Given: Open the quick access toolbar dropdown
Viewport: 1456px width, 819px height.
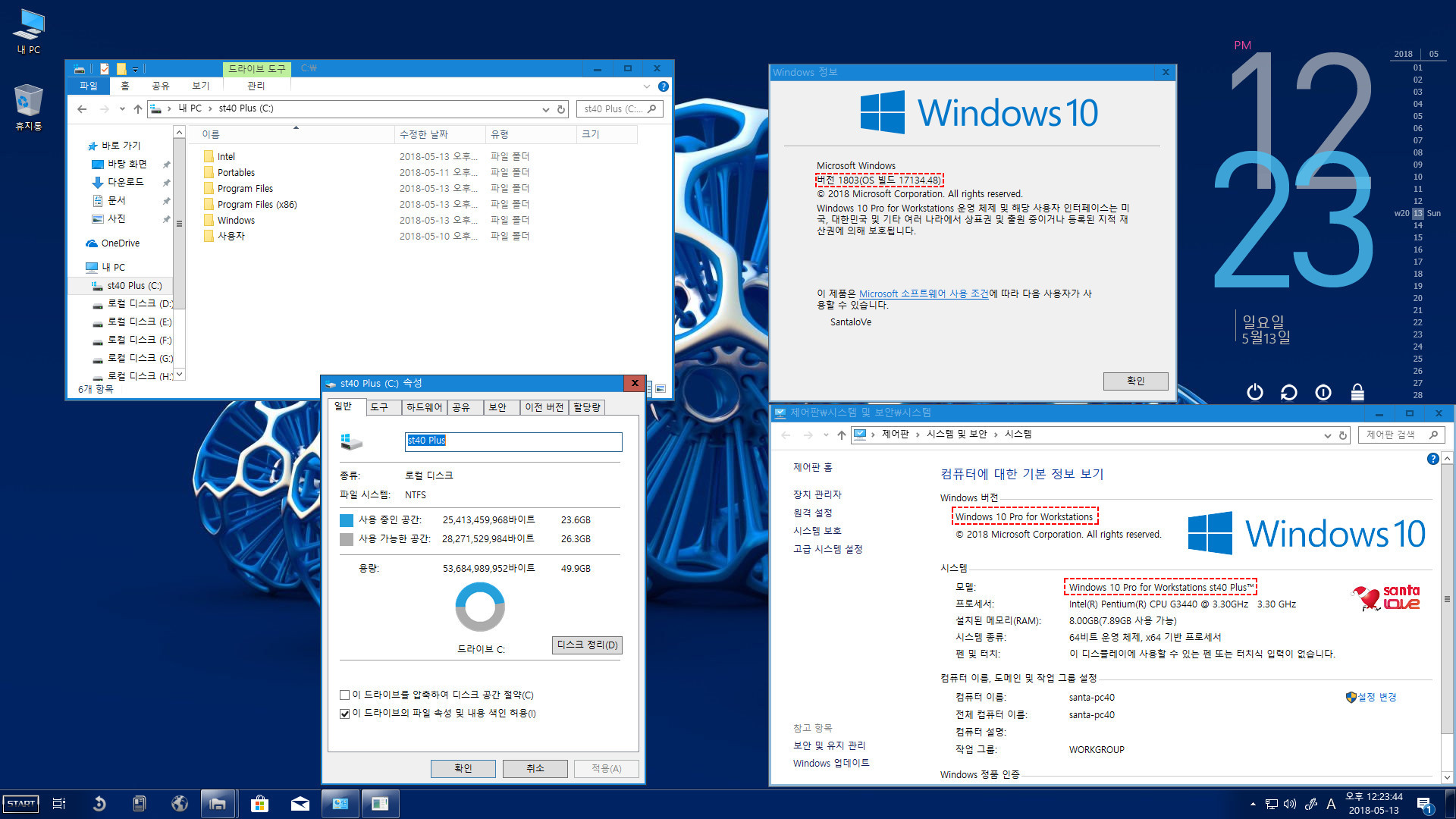Looking at the screenshot, I should pyautogui.click(x=136, y=69).
